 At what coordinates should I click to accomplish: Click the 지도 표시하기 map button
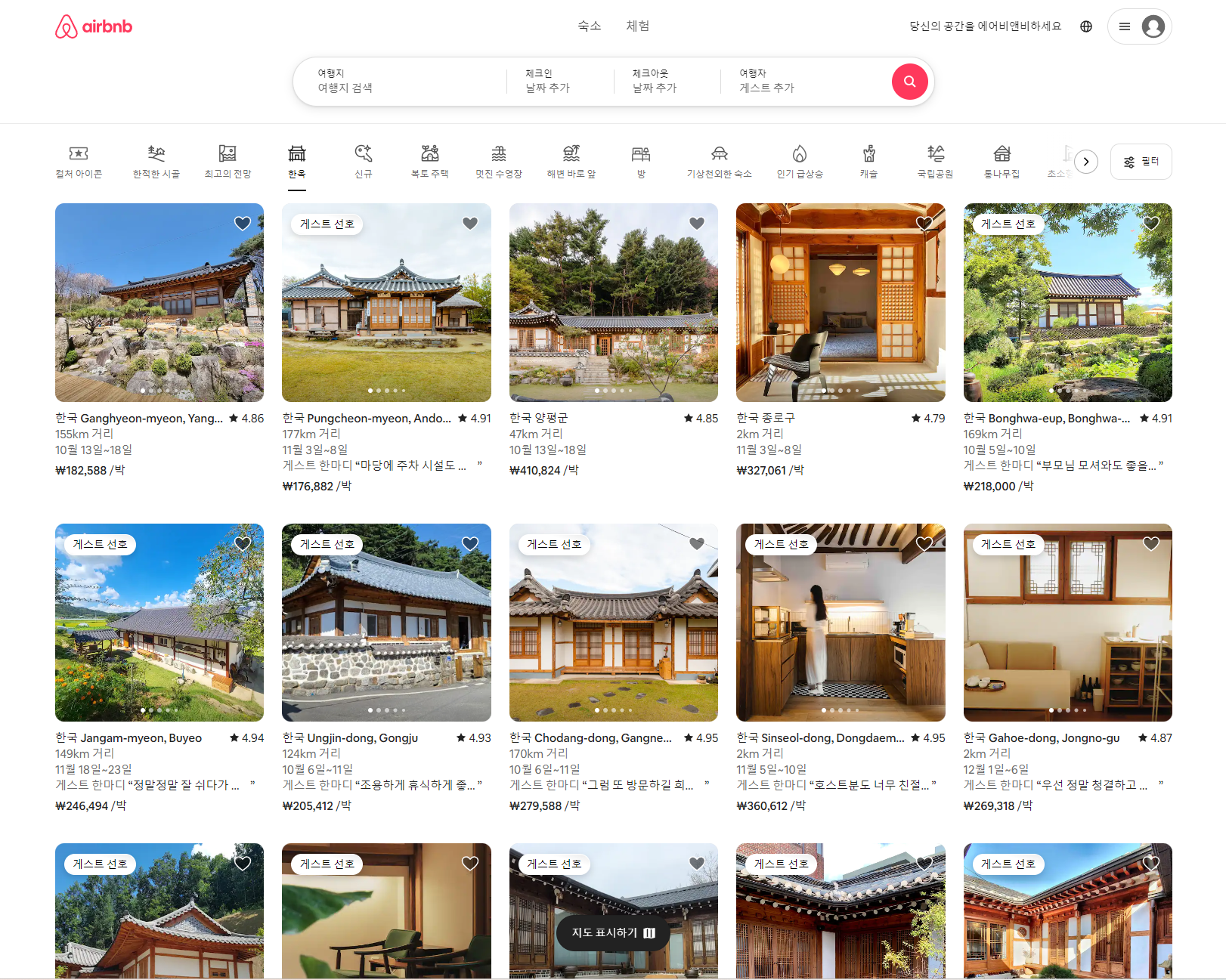coord(613,933)
